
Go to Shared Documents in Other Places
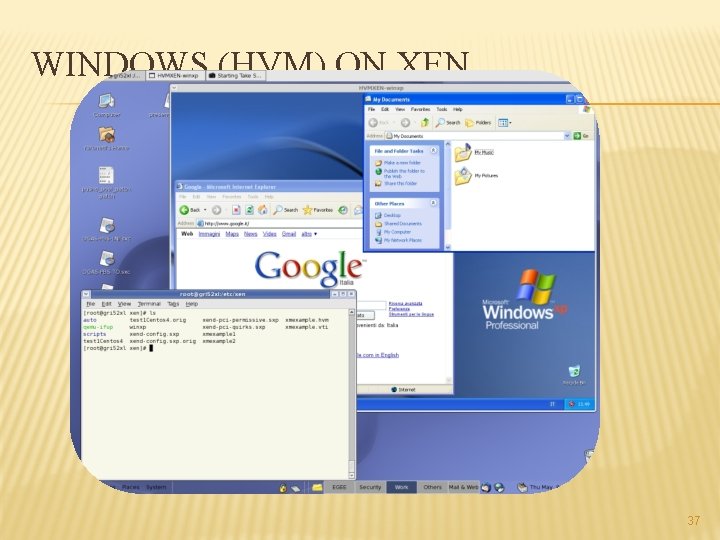(398, 224)
